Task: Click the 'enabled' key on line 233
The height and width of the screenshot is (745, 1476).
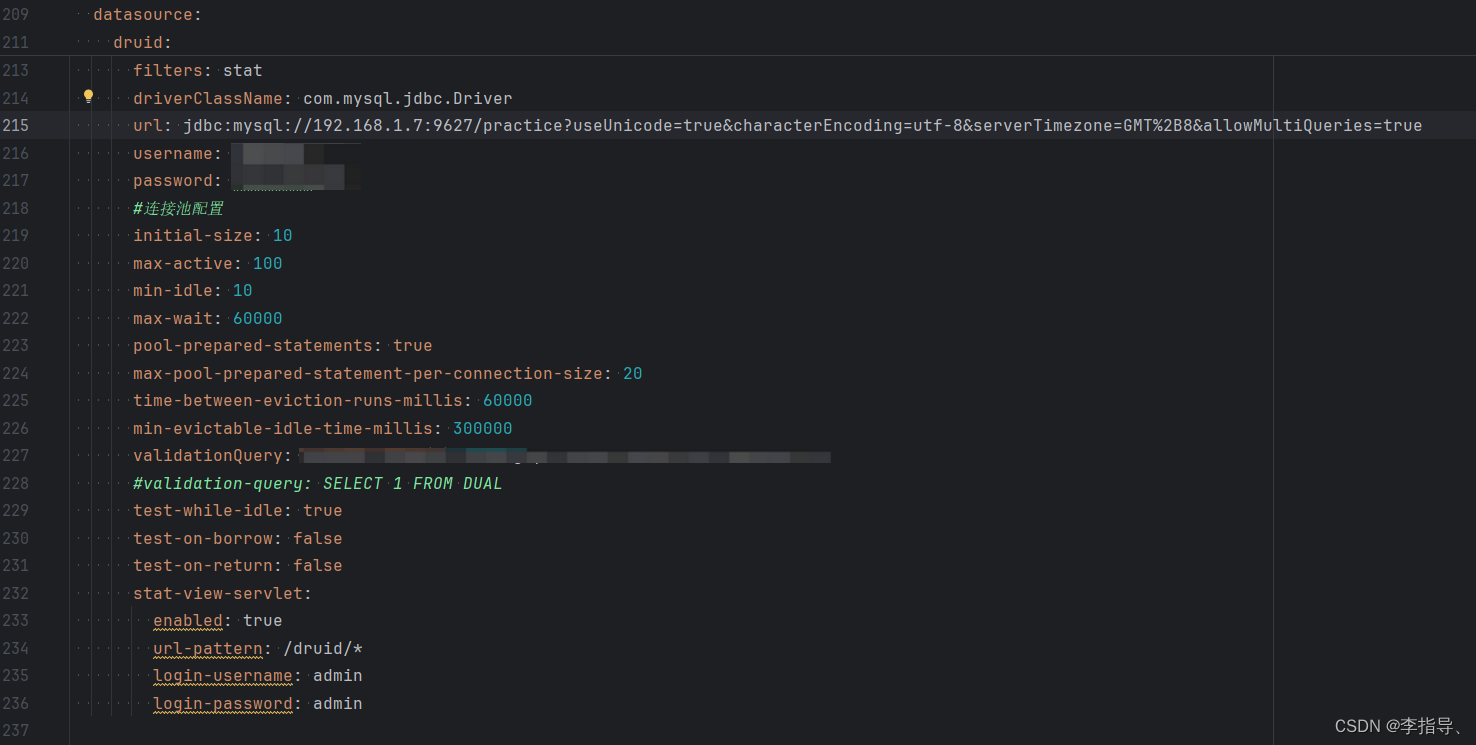Action: coord(188,620)
